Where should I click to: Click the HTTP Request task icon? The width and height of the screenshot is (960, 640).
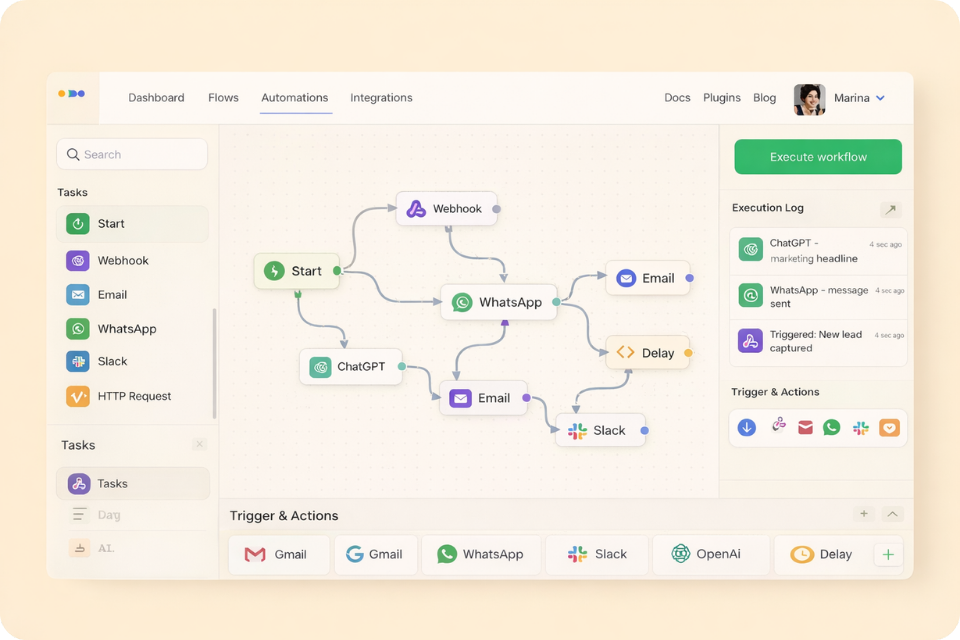click(78, 396)
